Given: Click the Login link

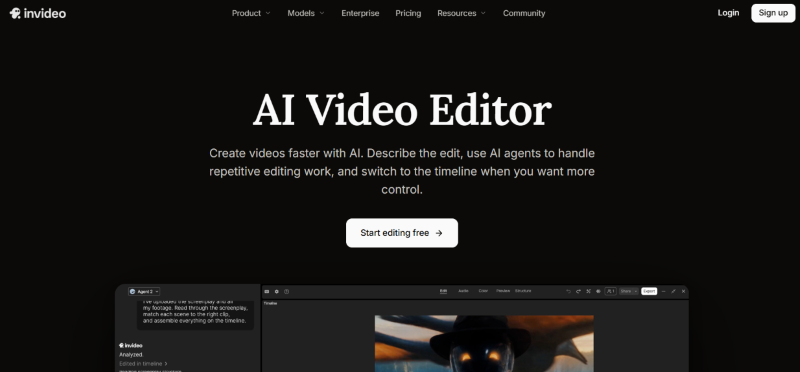Looking at the screenshot, I should click(x=728, y=13).
